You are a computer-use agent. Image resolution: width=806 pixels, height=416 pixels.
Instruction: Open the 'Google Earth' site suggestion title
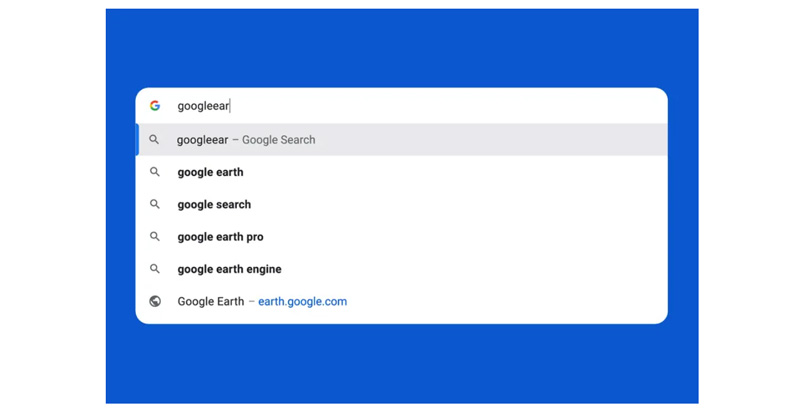pyautogui.click(x=210, y=301)
